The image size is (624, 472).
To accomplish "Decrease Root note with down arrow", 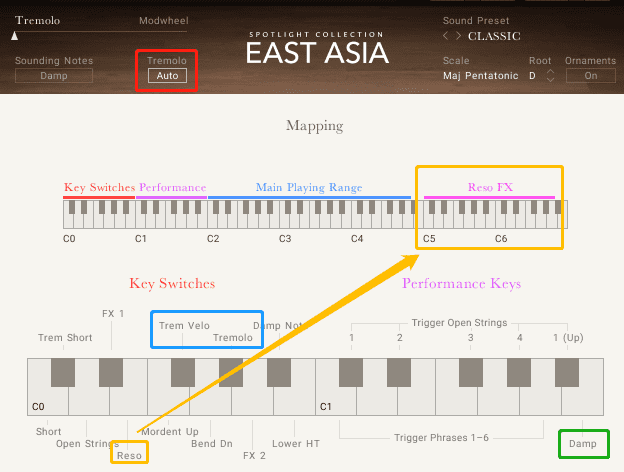I will (x=550, y=79).
